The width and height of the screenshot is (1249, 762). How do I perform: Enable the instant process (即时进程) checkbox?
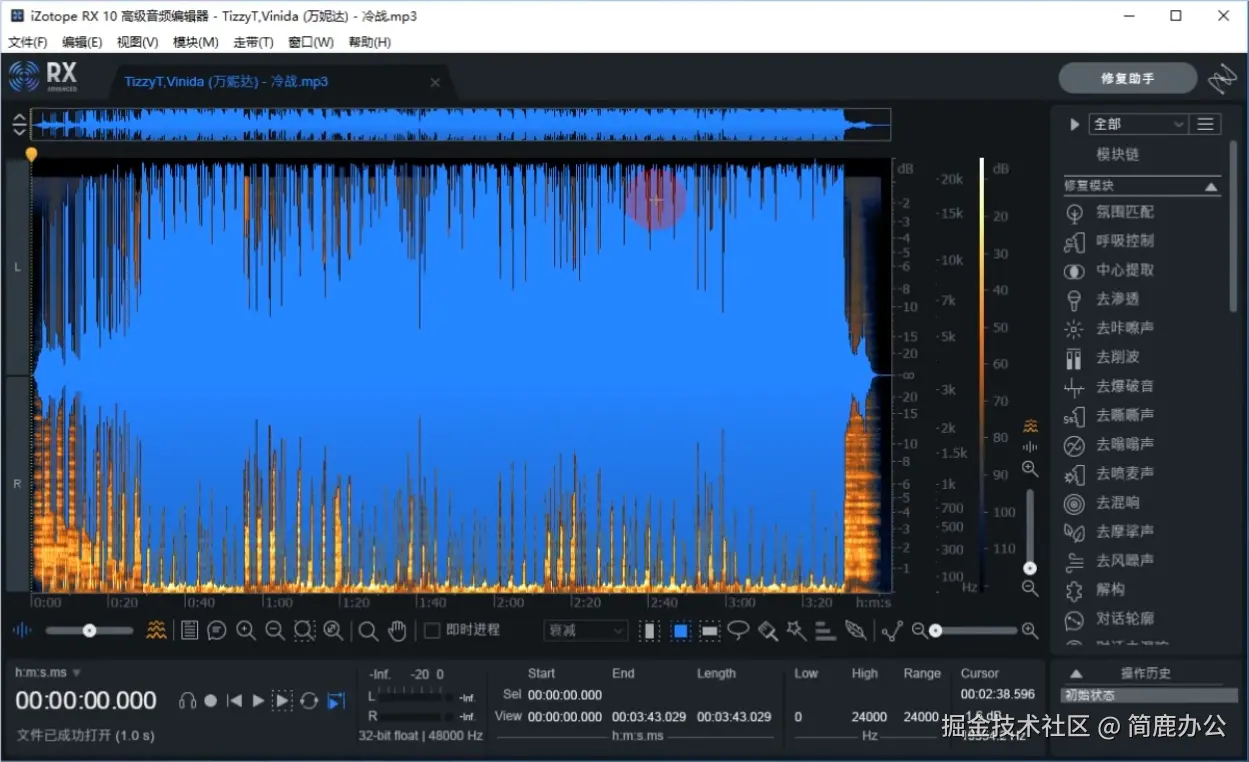coord(432,630)
